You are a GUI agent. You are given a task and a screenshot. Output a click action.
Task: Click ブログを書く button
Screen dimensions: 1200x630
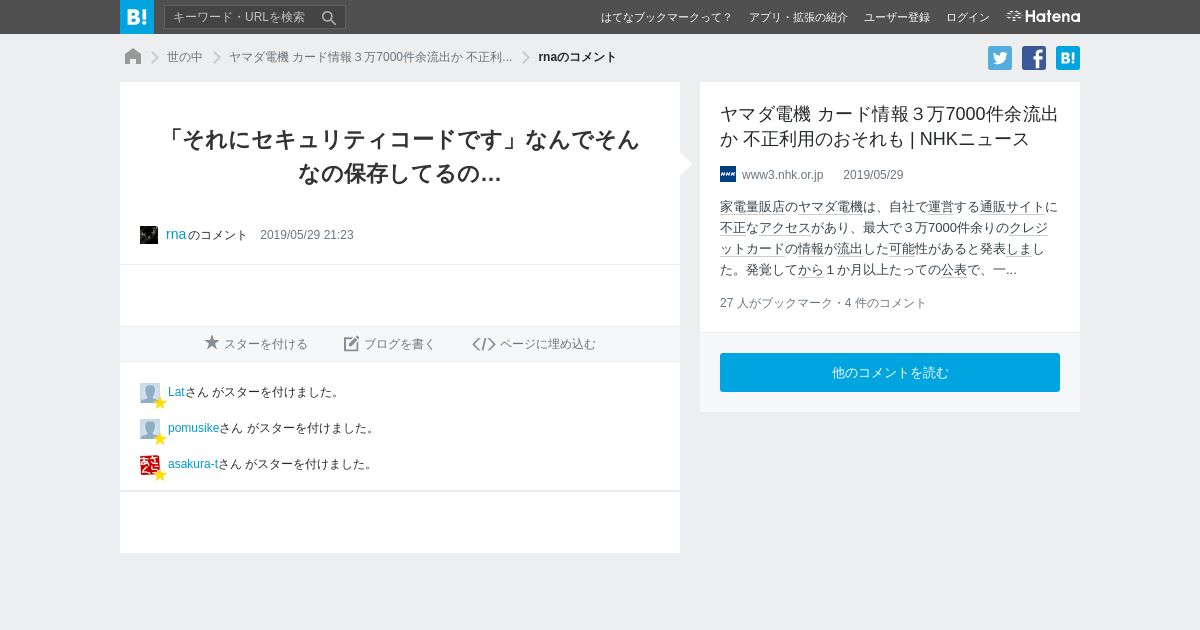tap(390, 344)
